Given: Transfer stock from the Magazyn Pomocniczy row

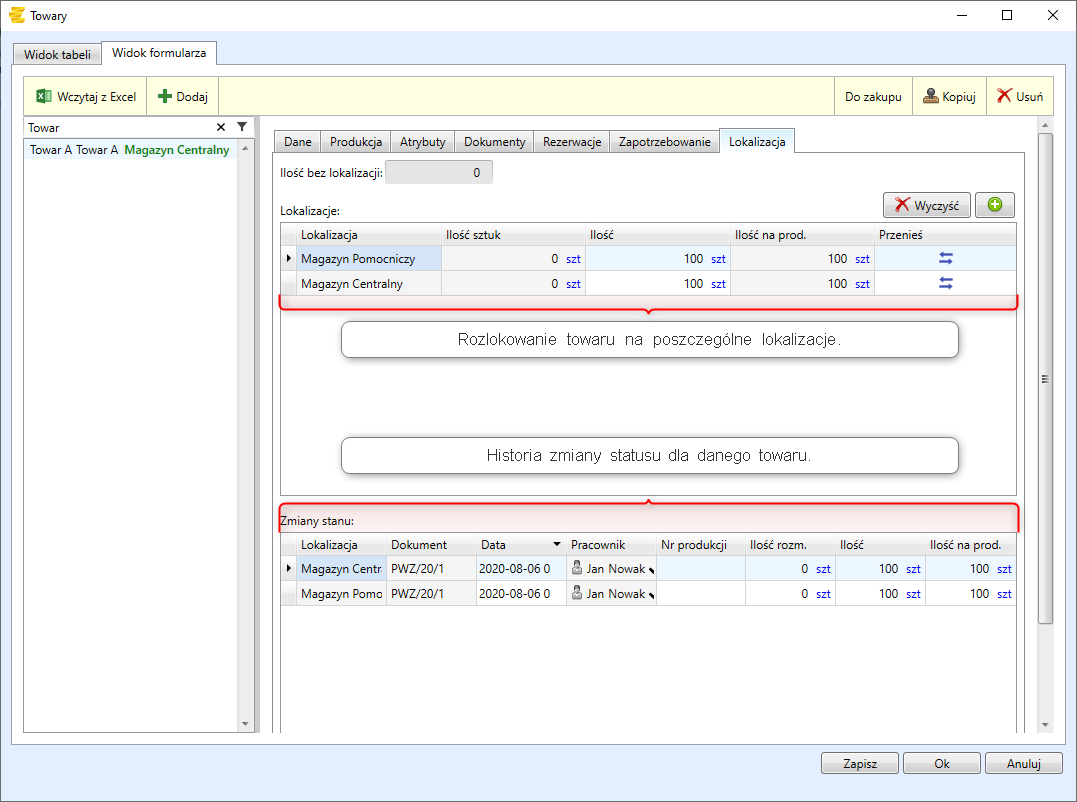Looking at the screenshot, I should 945,258.
